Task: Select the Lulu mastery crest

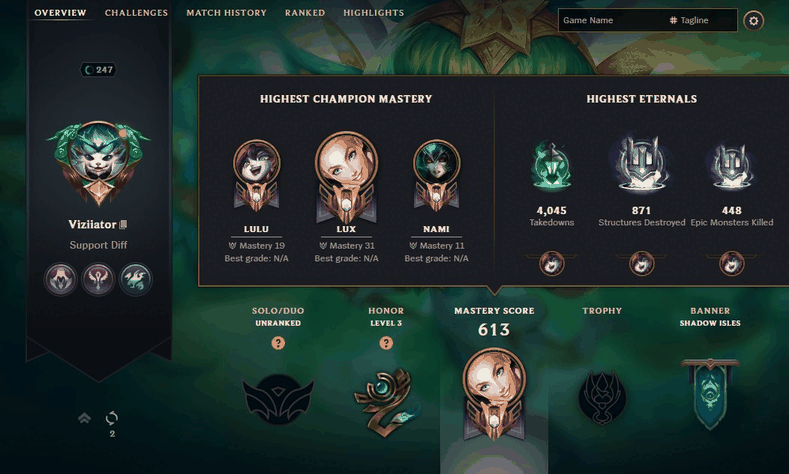Action: [x=256, y=176]
